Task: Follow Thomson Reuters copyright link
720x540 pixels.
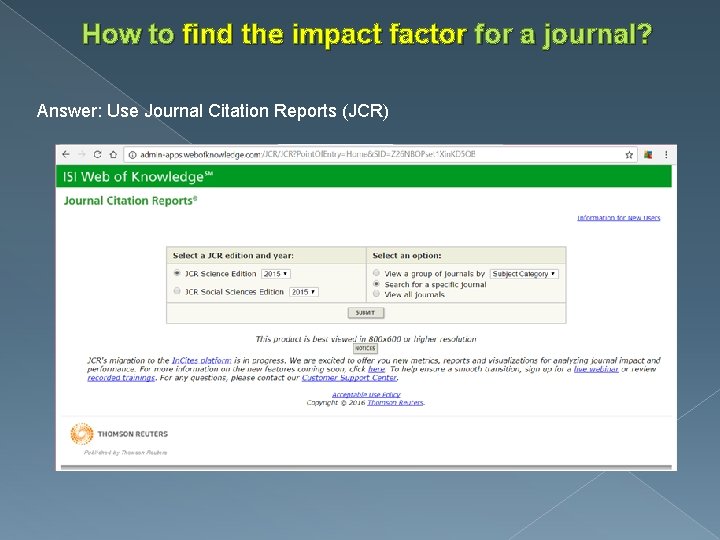Action: point(395,403)
